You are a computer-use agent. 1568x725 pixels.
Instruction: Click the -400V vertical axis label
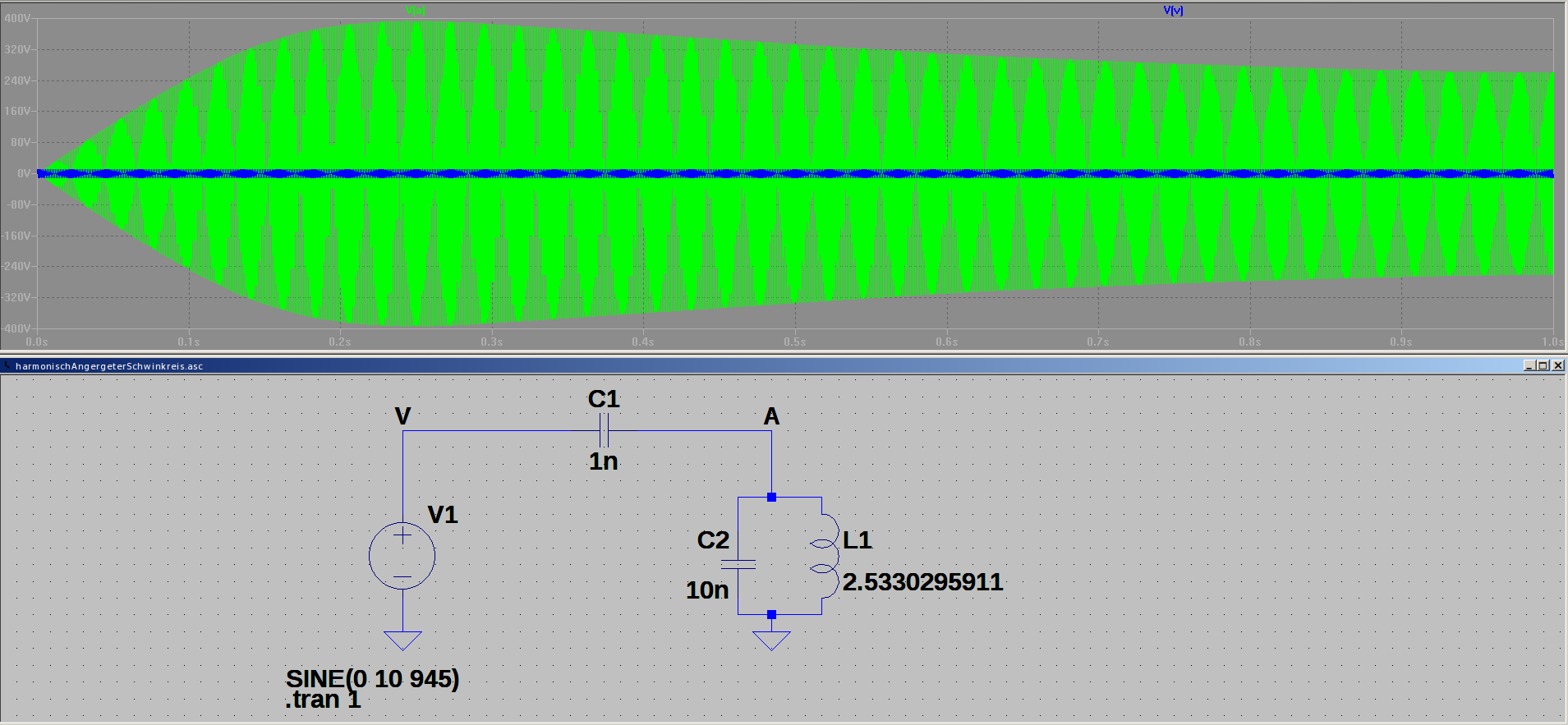[x=16, y=328]
